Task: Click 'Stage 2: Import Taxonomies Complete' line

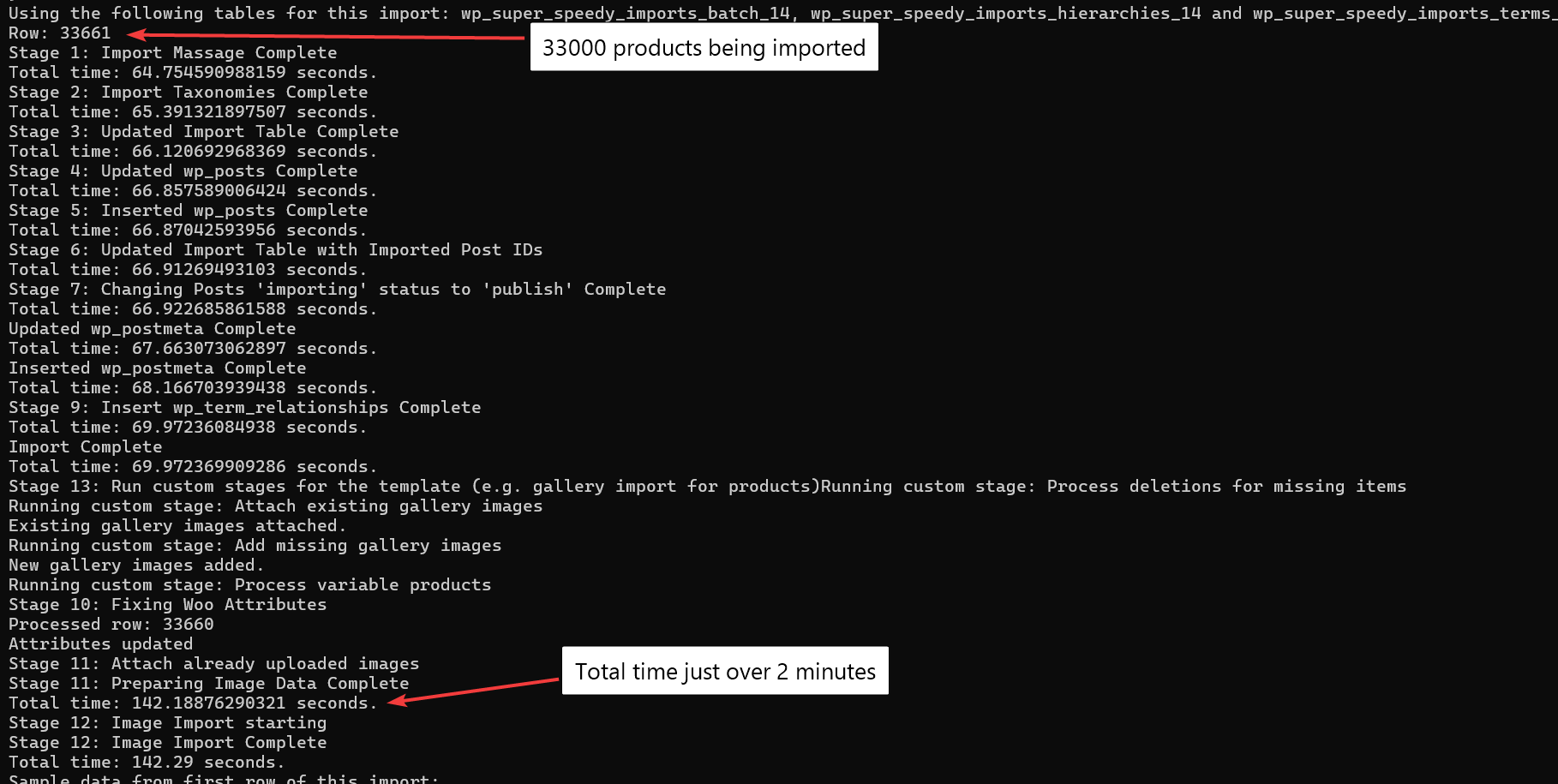Action: (189, 92)
